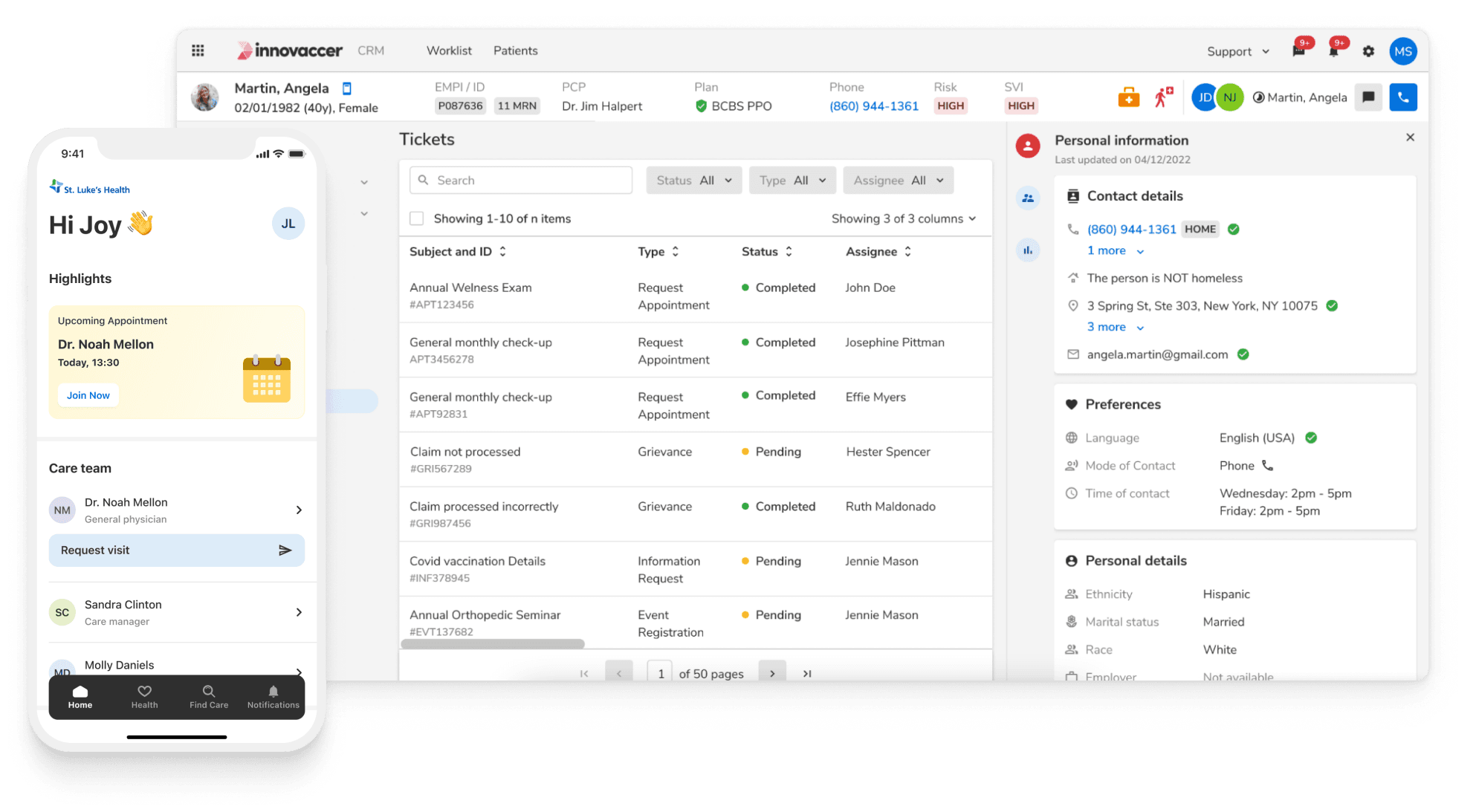
Task: Open the Showing 3 of 3 columns dropdown
Action: tap(903, 218)
